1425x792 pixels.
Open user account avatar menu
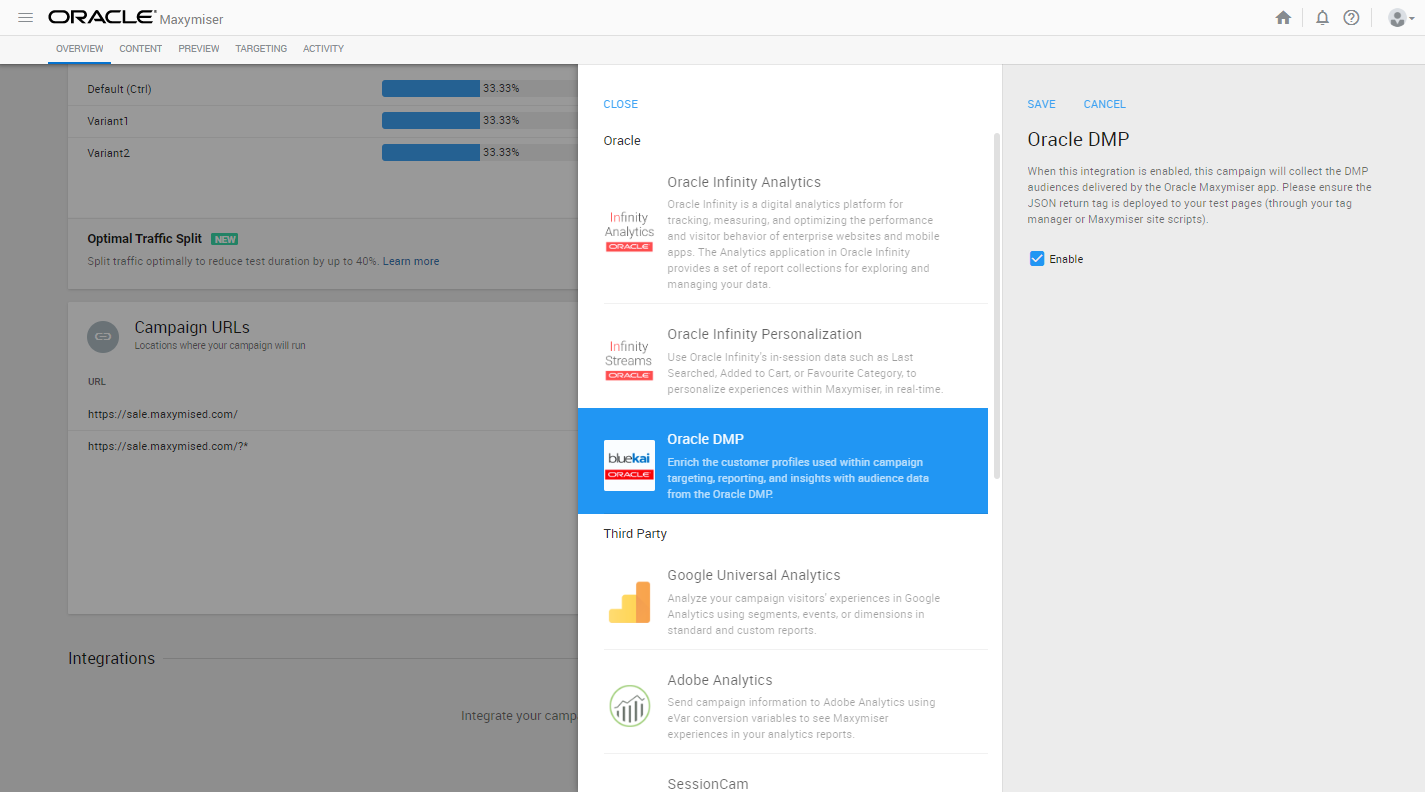pyautogui.click(x=1401, y=18)
